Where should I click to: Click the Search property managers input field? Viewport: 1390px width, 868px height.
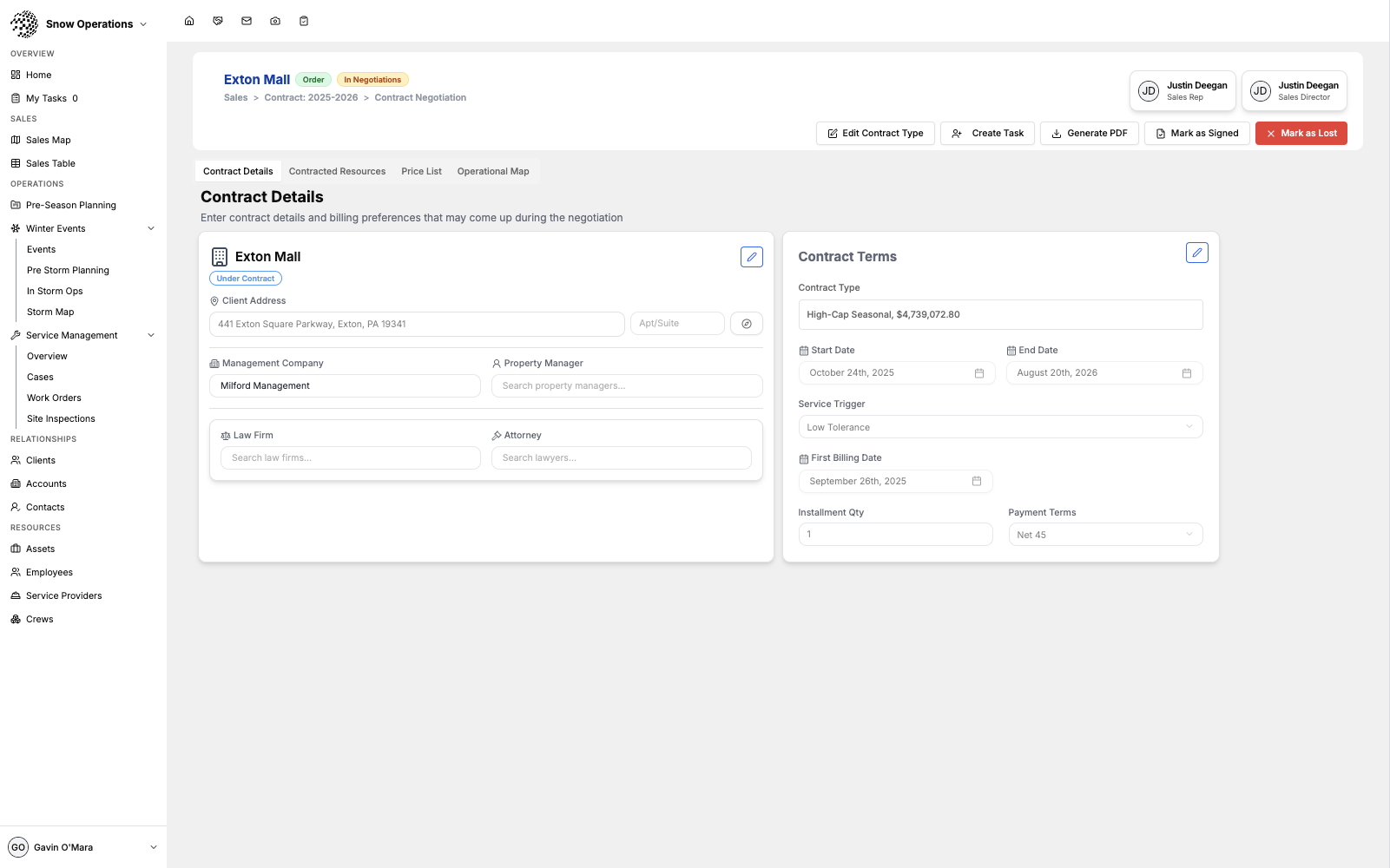[x=626, y=385]
